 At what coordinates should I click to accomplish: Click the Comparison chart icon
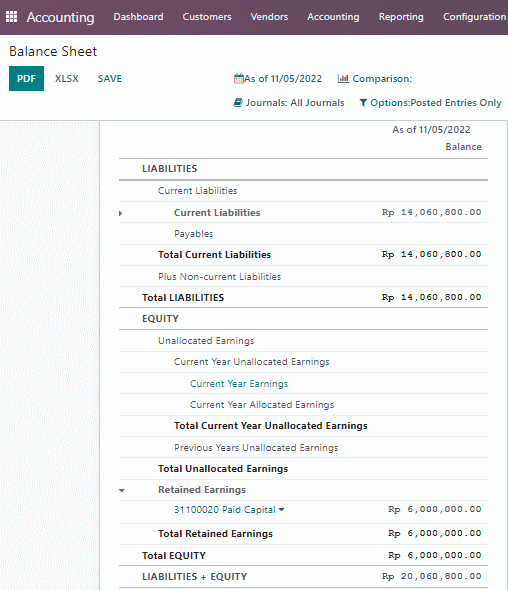[x=343, y=79]
